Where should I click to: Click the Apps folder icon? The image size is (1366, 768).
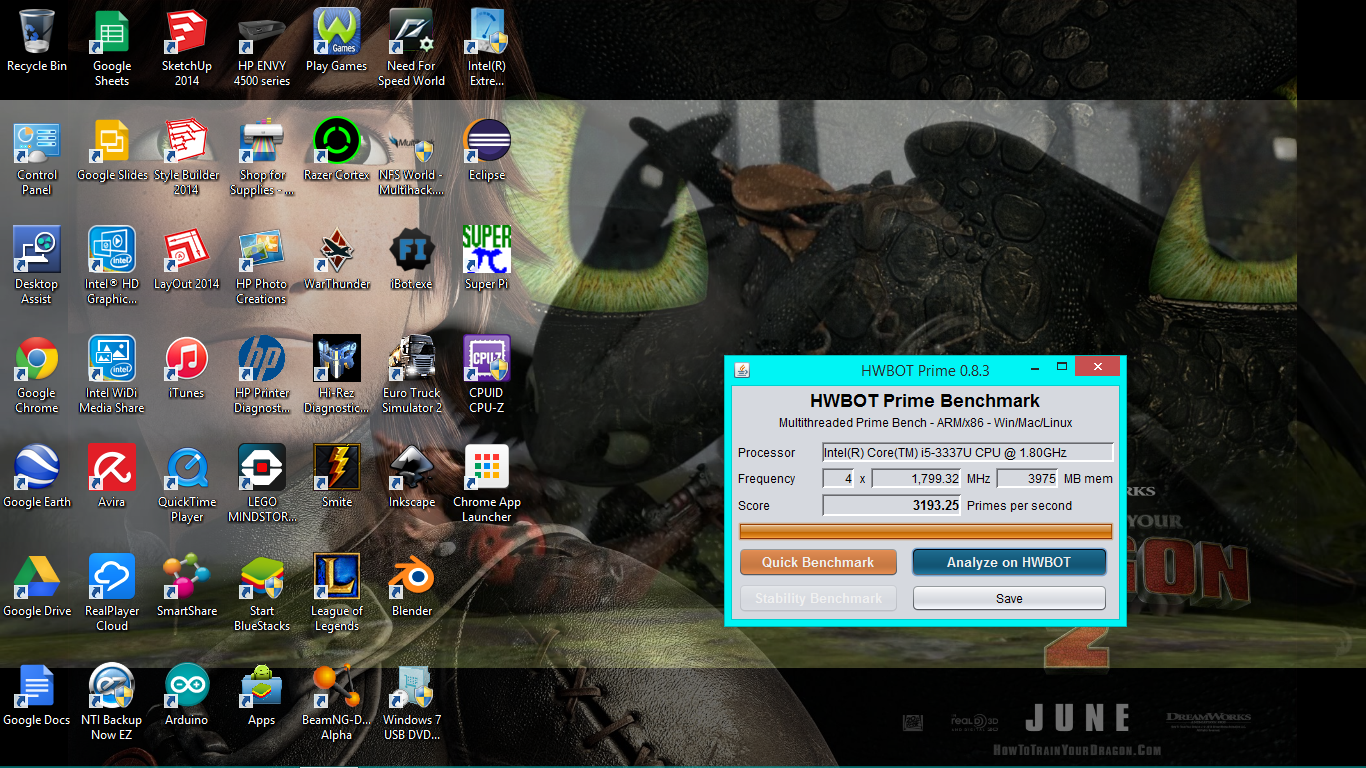(262, 686)
